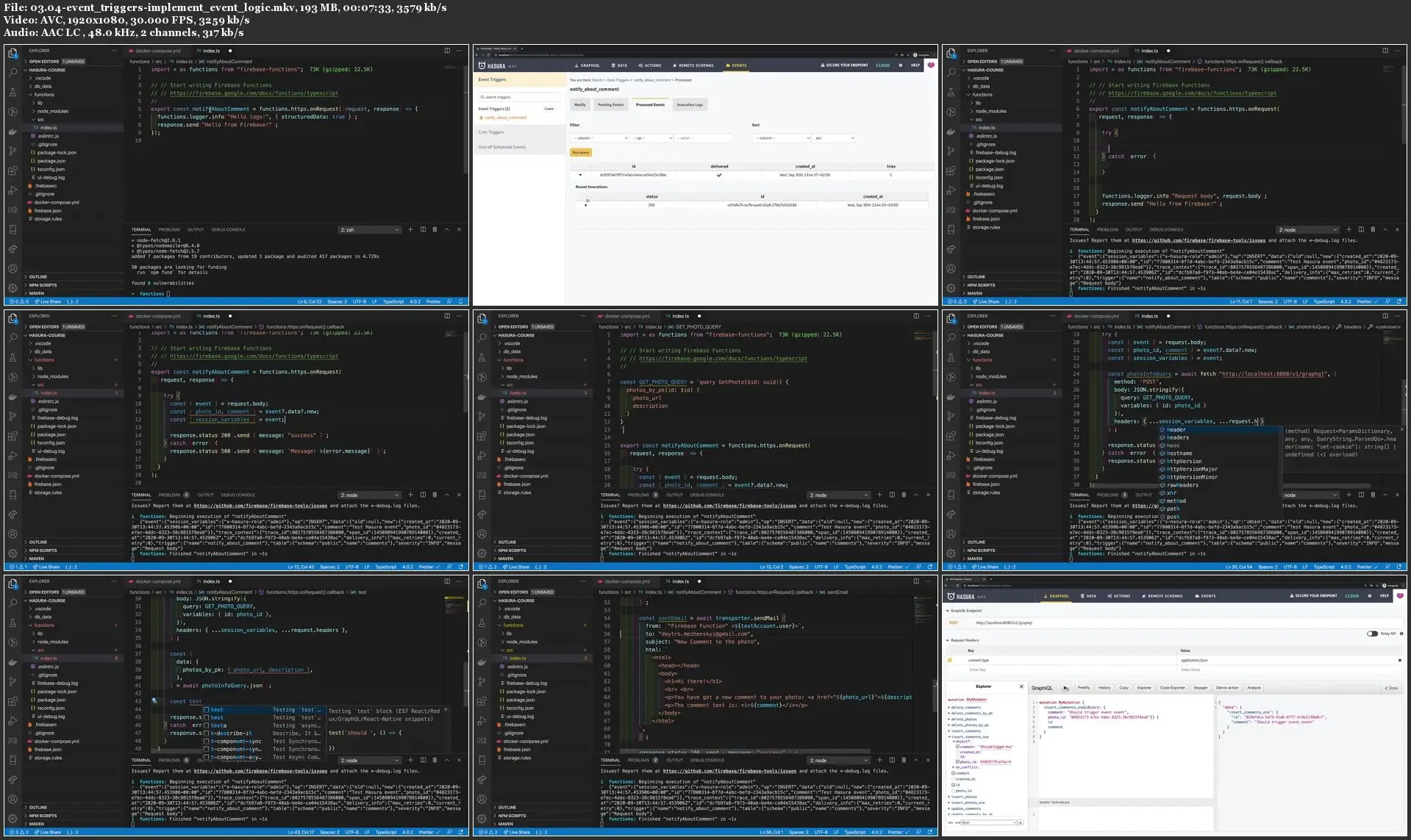Expand the status 200 invocation row
The image size is (1411, 840).
tap(586, 205)
